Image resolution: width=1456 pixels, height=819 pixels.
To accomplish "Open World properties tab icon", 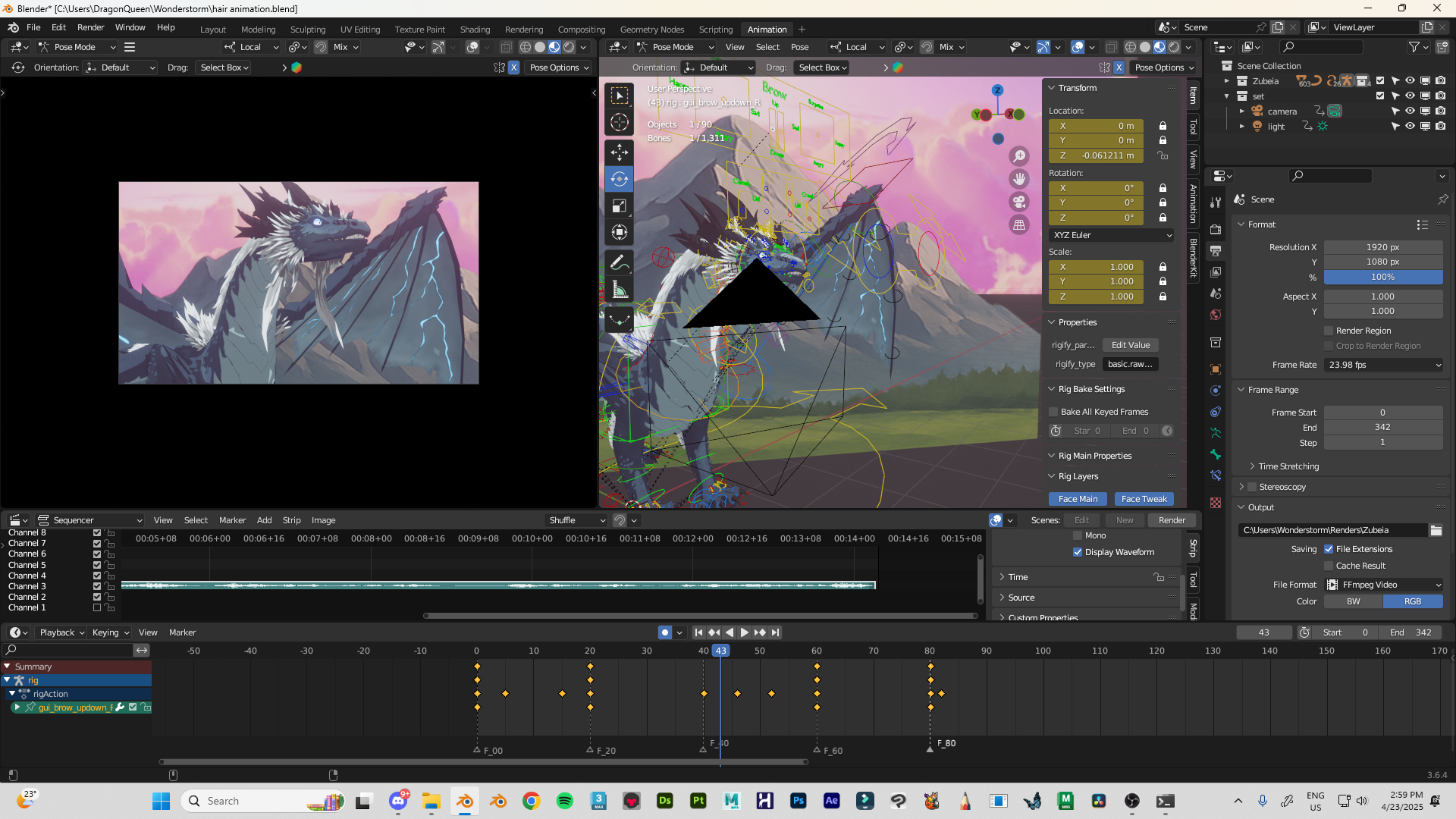I will (1216, 314).
